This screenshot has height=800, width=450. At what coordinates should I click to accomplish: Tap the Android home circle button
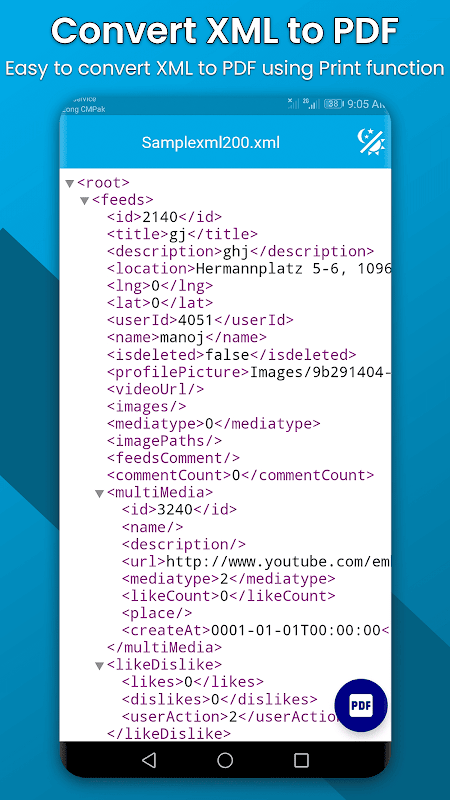coord(225,760)
